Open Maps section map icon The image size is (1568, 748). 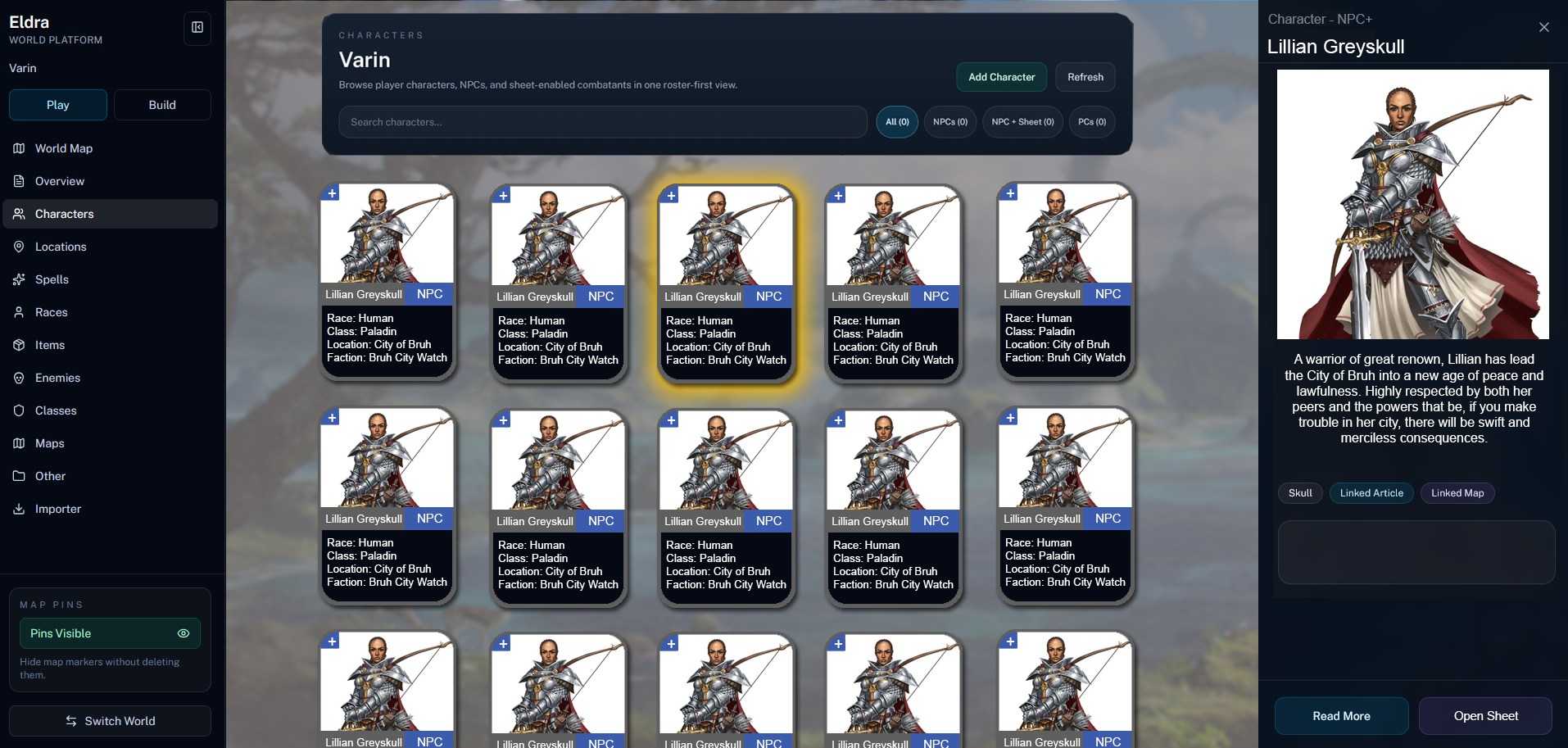pyautogui.click(x=19, y=443)
